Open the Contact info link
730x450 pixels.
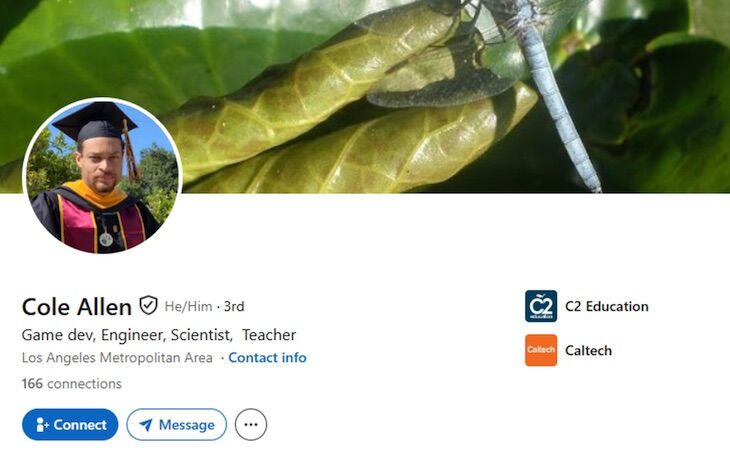point(267,357)
